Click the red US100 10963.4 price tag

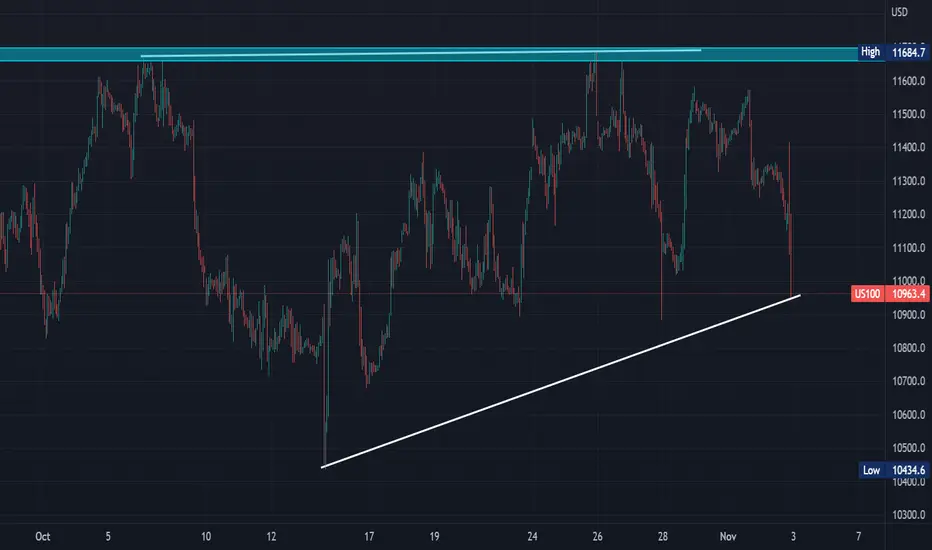click(x=890, y=294)
